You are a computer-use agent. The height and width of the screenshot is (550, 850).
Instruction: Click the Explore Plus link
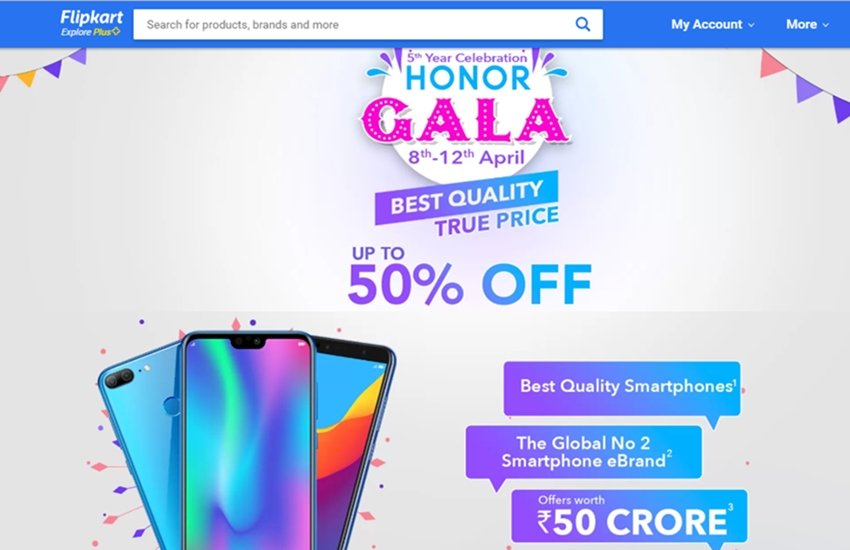[x=90, y=32]
